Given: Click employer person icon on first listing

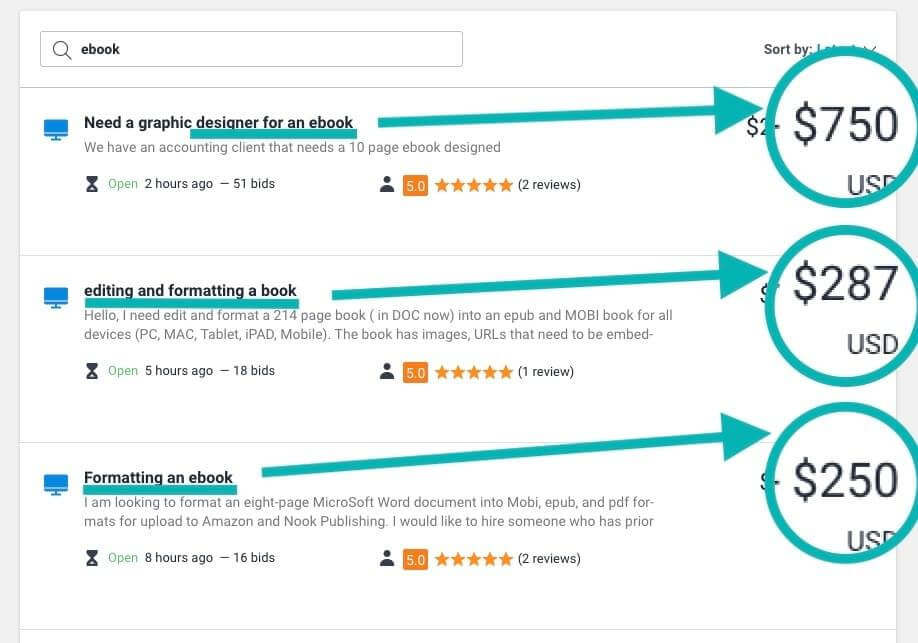Looking at the screenshot, I should pyautogui.click(x=387, y=184).
